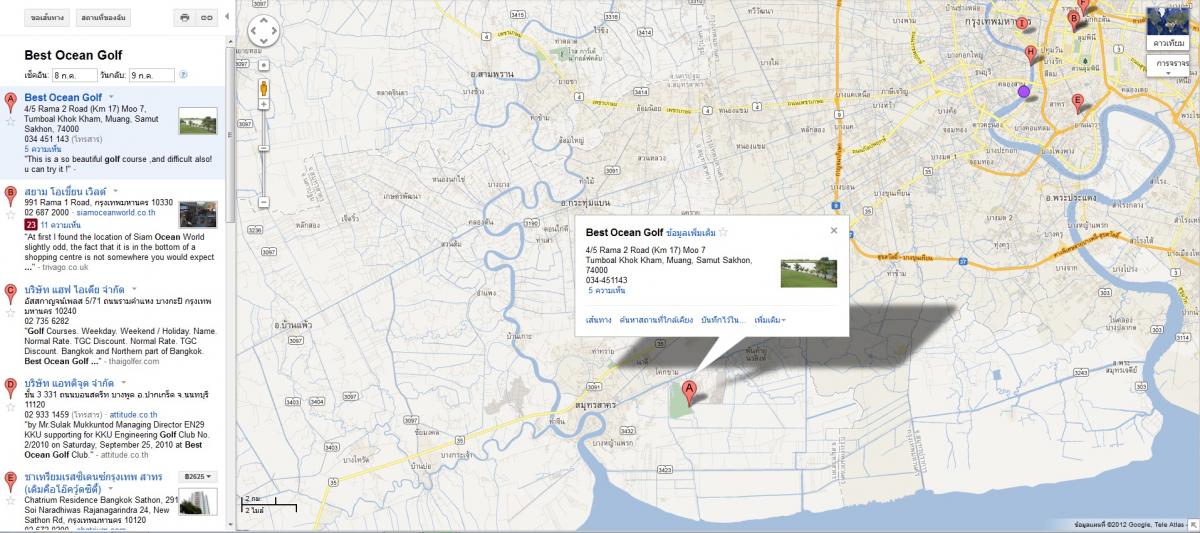1200x533 pixels.
Task: Open the Best Ocean Golf list thumbnail photo
Action: [x=198, y=121]
